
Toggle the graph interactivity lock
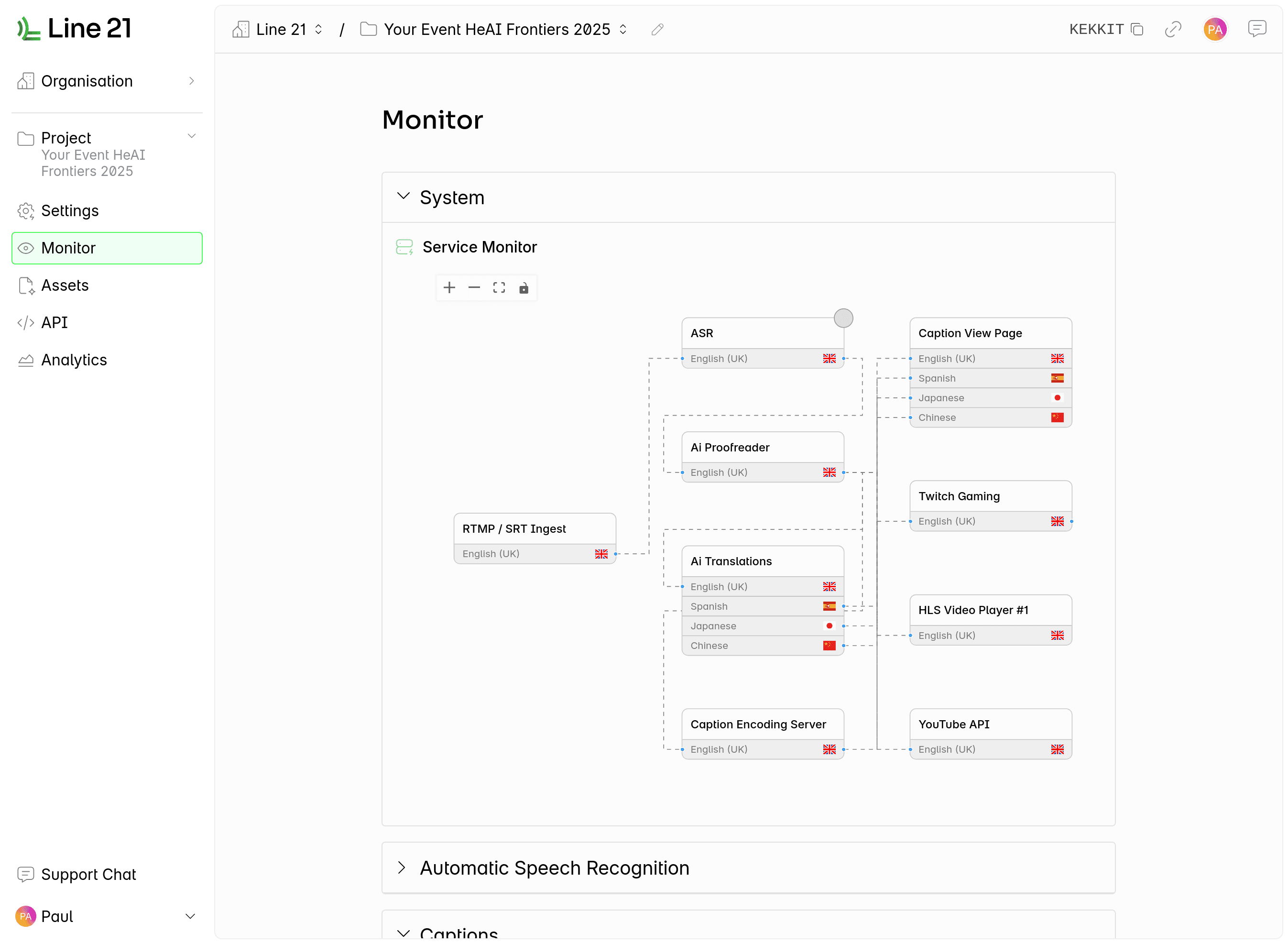524,287
